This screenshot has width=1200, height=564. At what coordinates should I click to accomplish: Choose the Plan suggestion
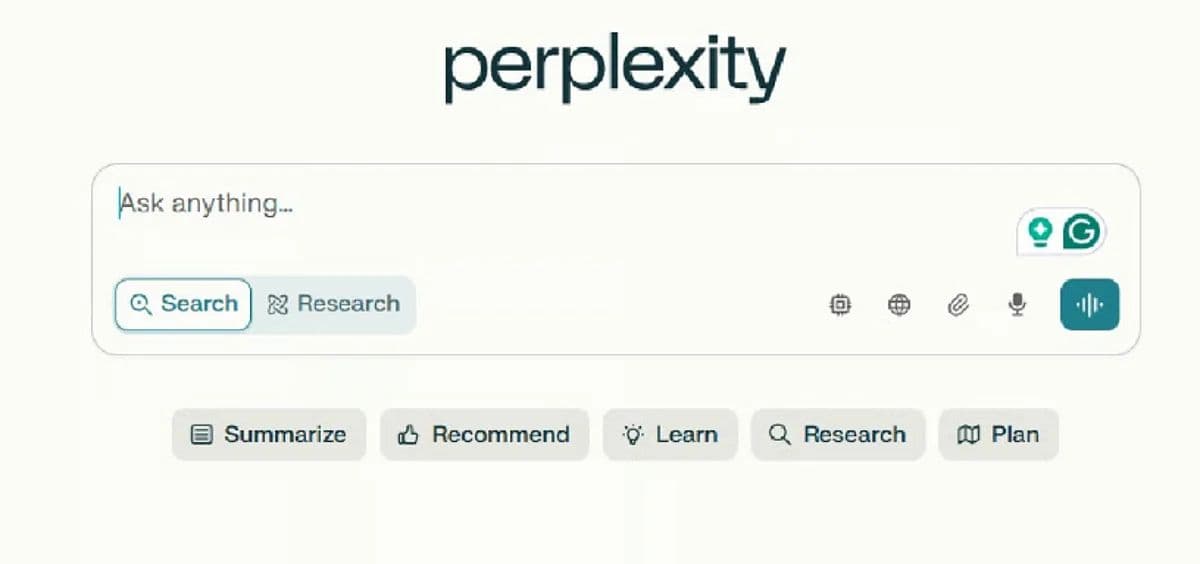coord(998,435)
